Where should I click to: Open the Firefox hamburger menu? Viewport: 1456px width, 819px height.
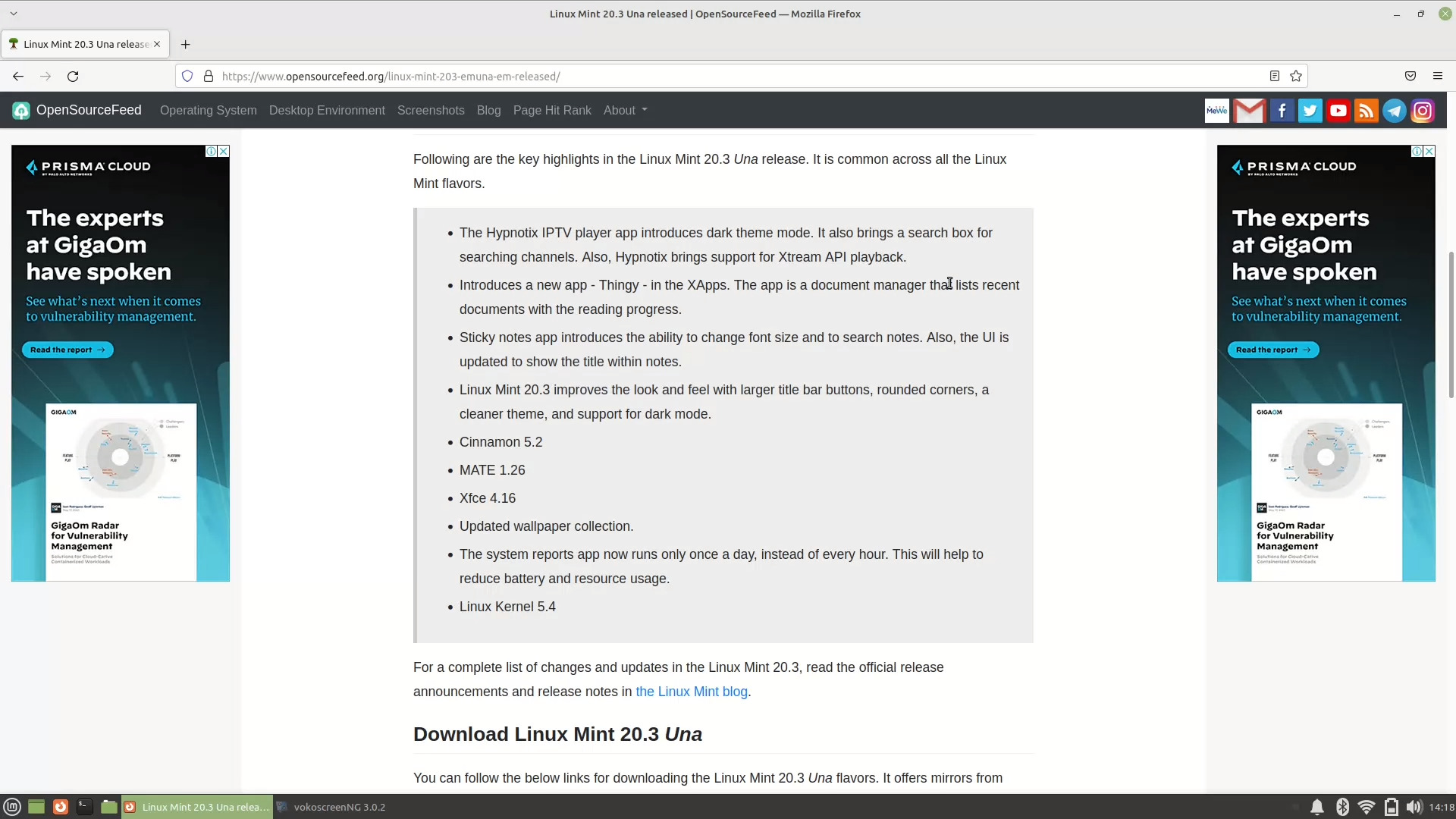[x=1438, y=76]
